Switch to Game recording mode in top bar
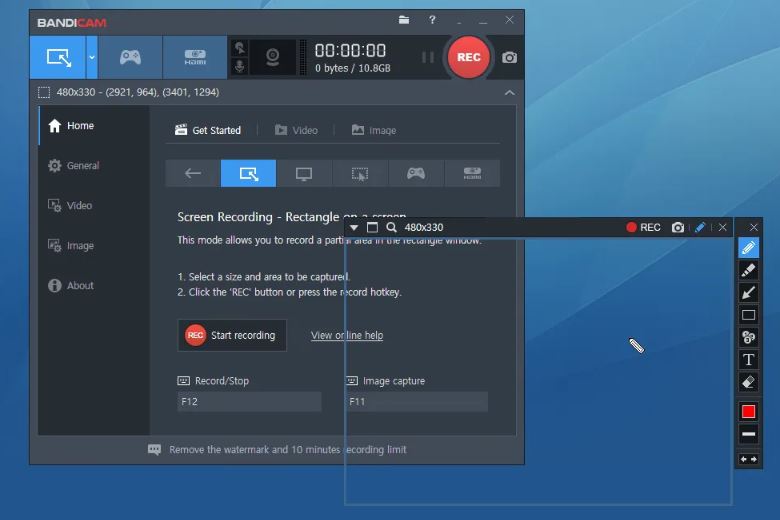780x520 pixels. (x=130, y=57)
